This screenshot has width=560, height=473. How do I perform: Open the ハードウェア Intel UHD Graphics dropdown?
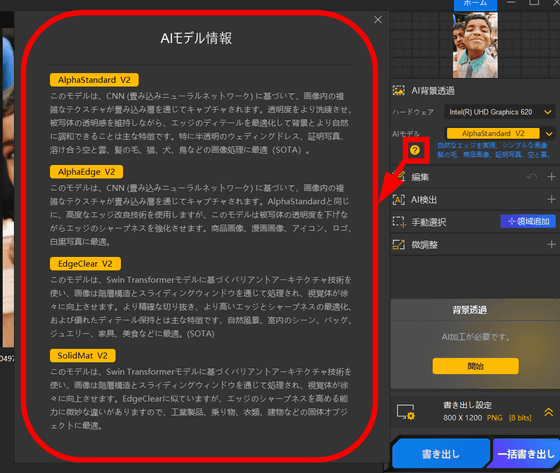(x=499, y=112)
